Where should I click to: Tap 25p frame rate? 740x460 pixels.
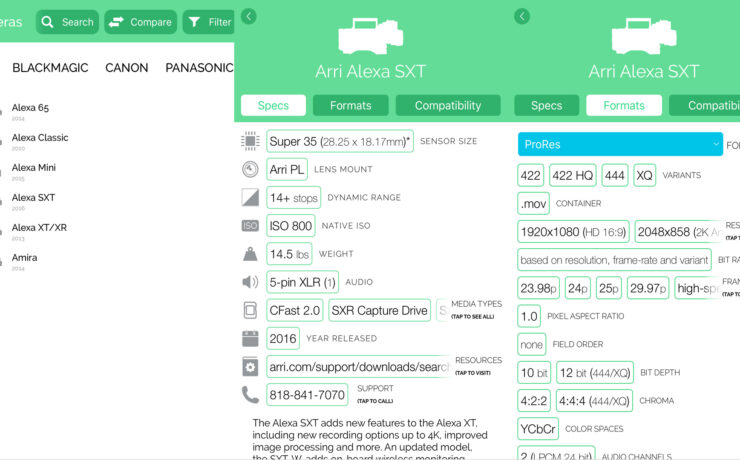pyautogui.click(x=609, y=288)
